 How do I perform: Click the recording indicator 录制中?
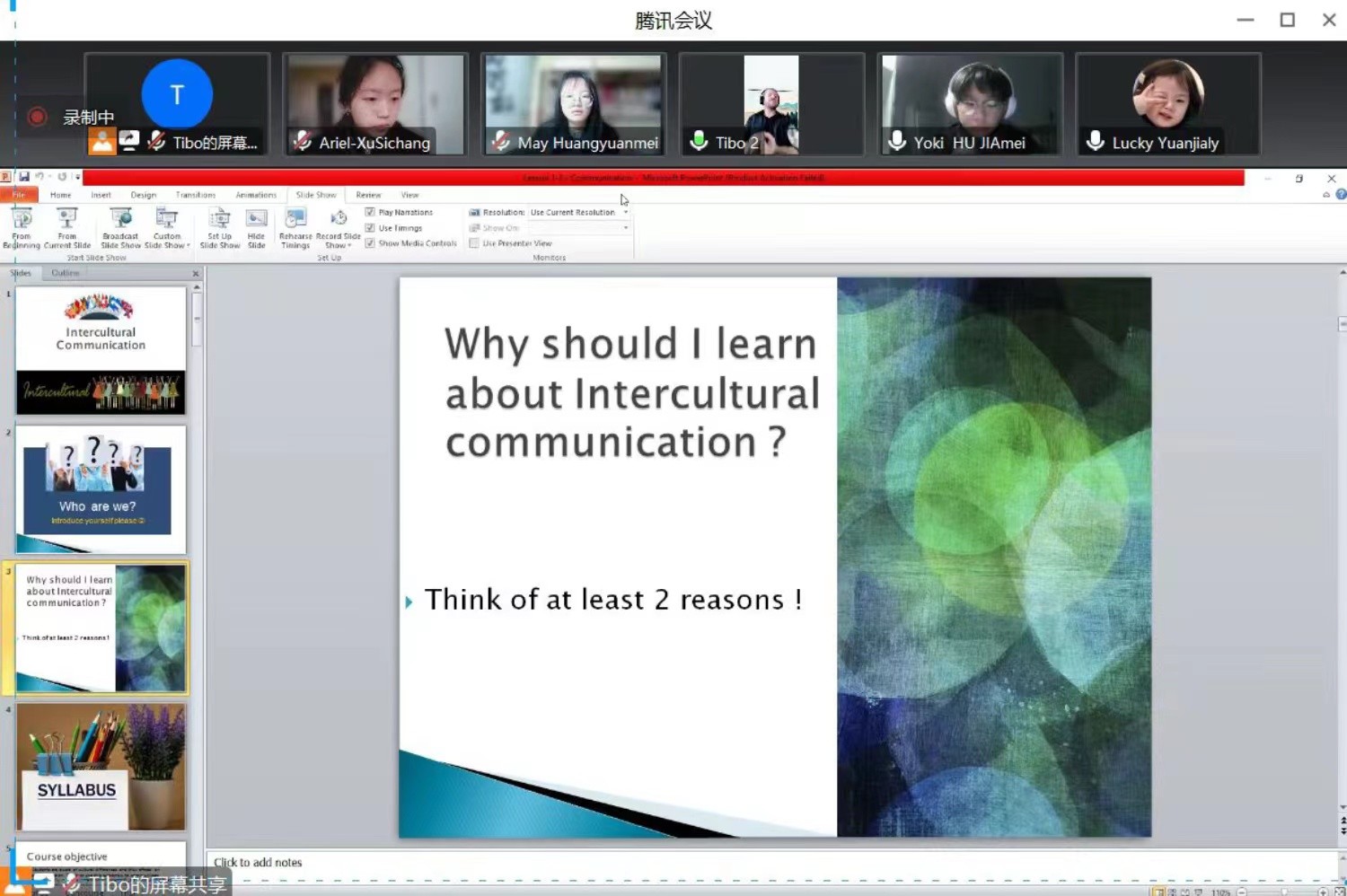point(70,117)
